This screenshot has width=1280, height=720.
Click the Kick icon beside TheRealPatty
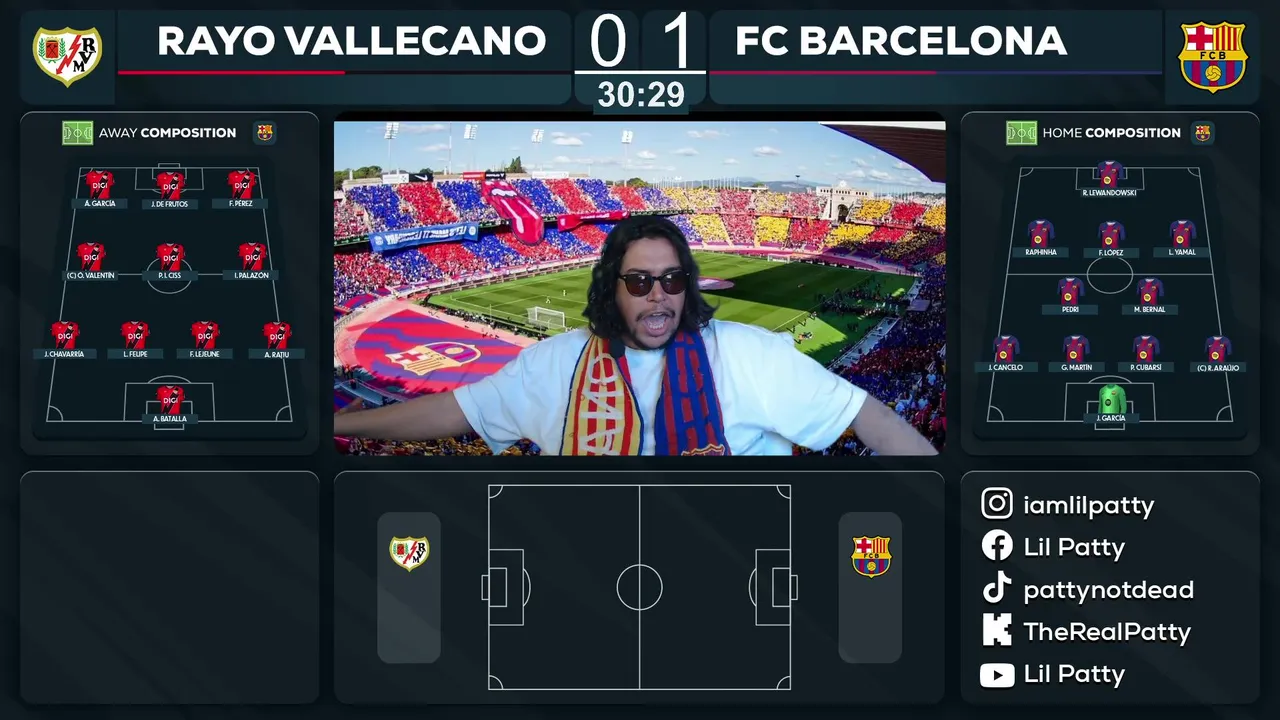tap(997, 631)
